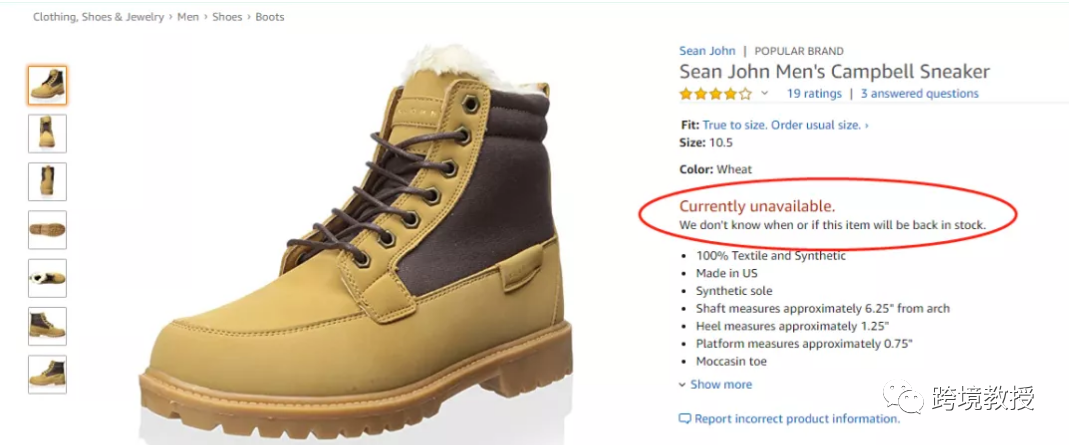1069x445 pixels.
Task: Click the report speech bubble icon
Action: 685,419
